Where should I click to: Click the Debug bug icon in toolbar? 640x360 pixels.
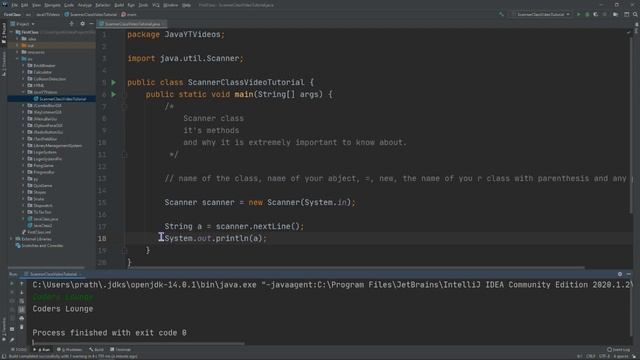(x=587, y=14)
